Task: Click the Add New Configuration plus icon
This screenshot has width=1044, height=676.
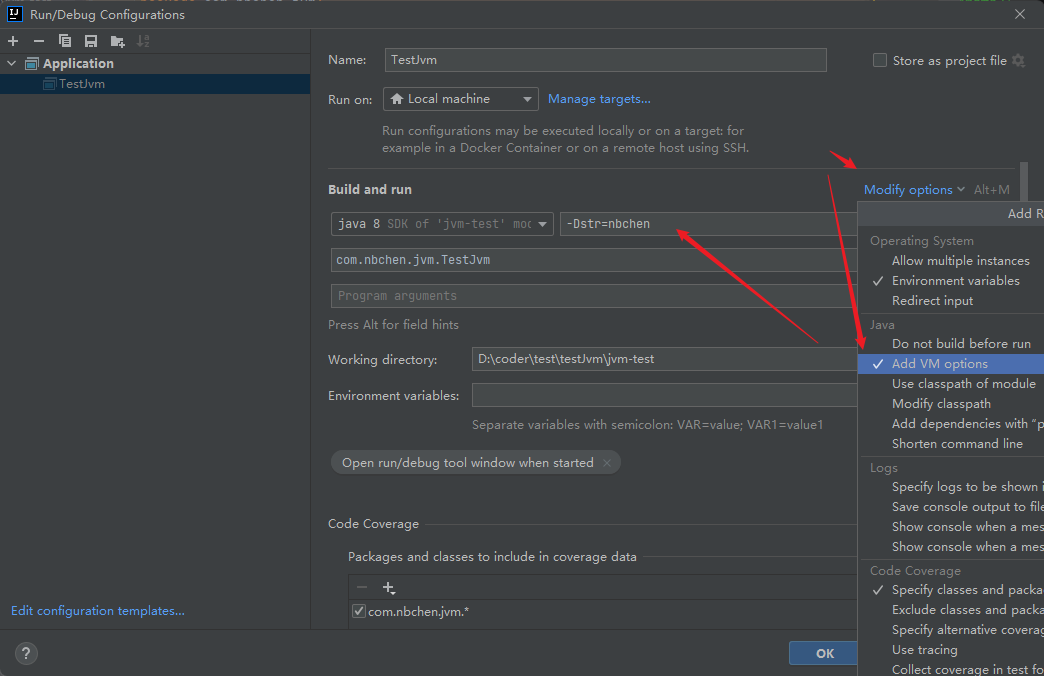Action: coord(13,41)
